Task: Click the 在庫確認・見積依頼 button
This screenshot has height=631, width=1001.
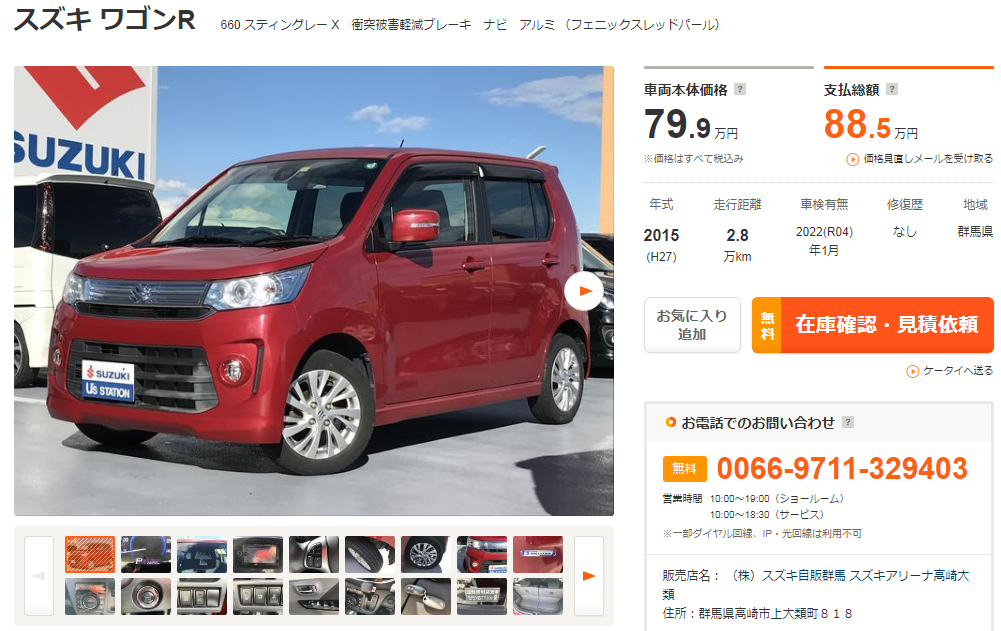Action: [873, 325]
